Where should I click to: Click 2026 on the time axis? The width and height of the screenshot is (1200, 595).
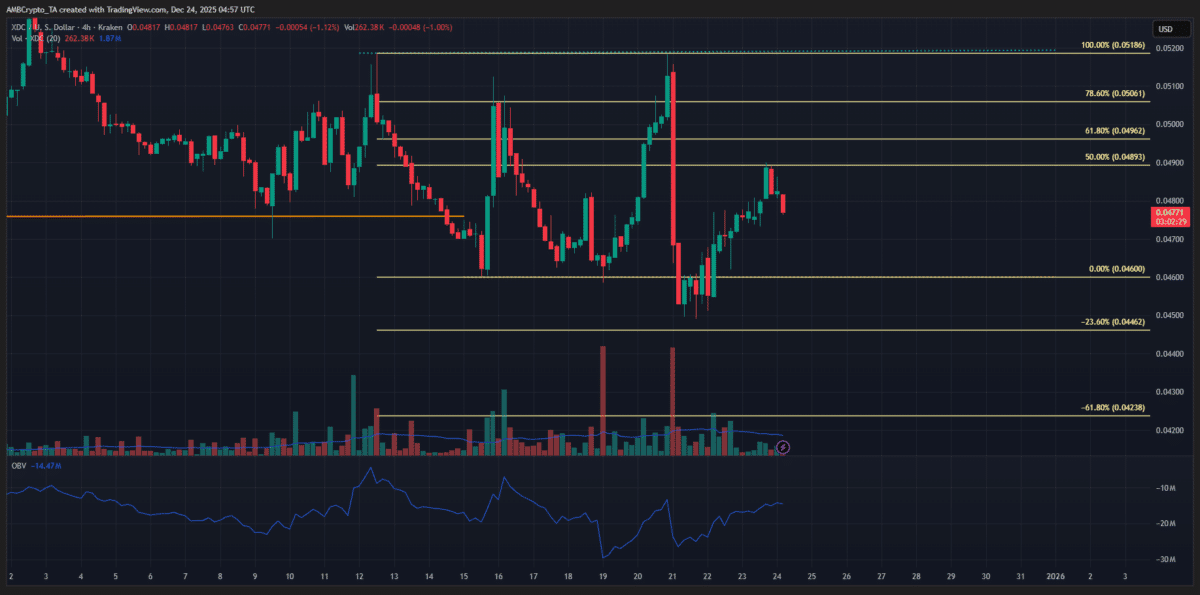pos(1055,577)
